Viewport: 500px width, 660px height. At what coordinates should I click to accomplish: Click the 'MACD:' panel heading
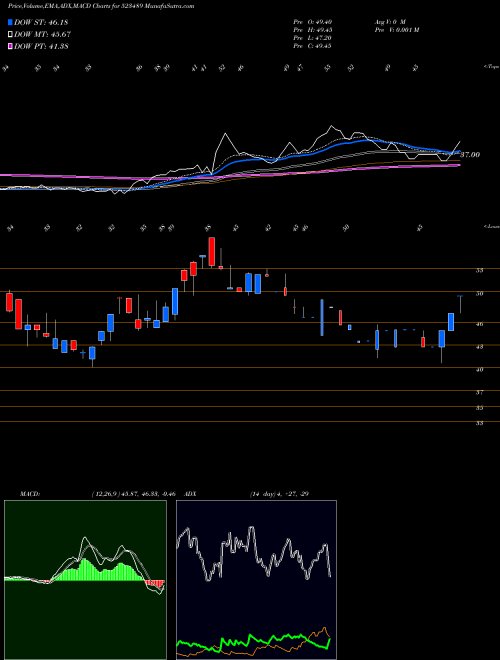click(29, 494)
